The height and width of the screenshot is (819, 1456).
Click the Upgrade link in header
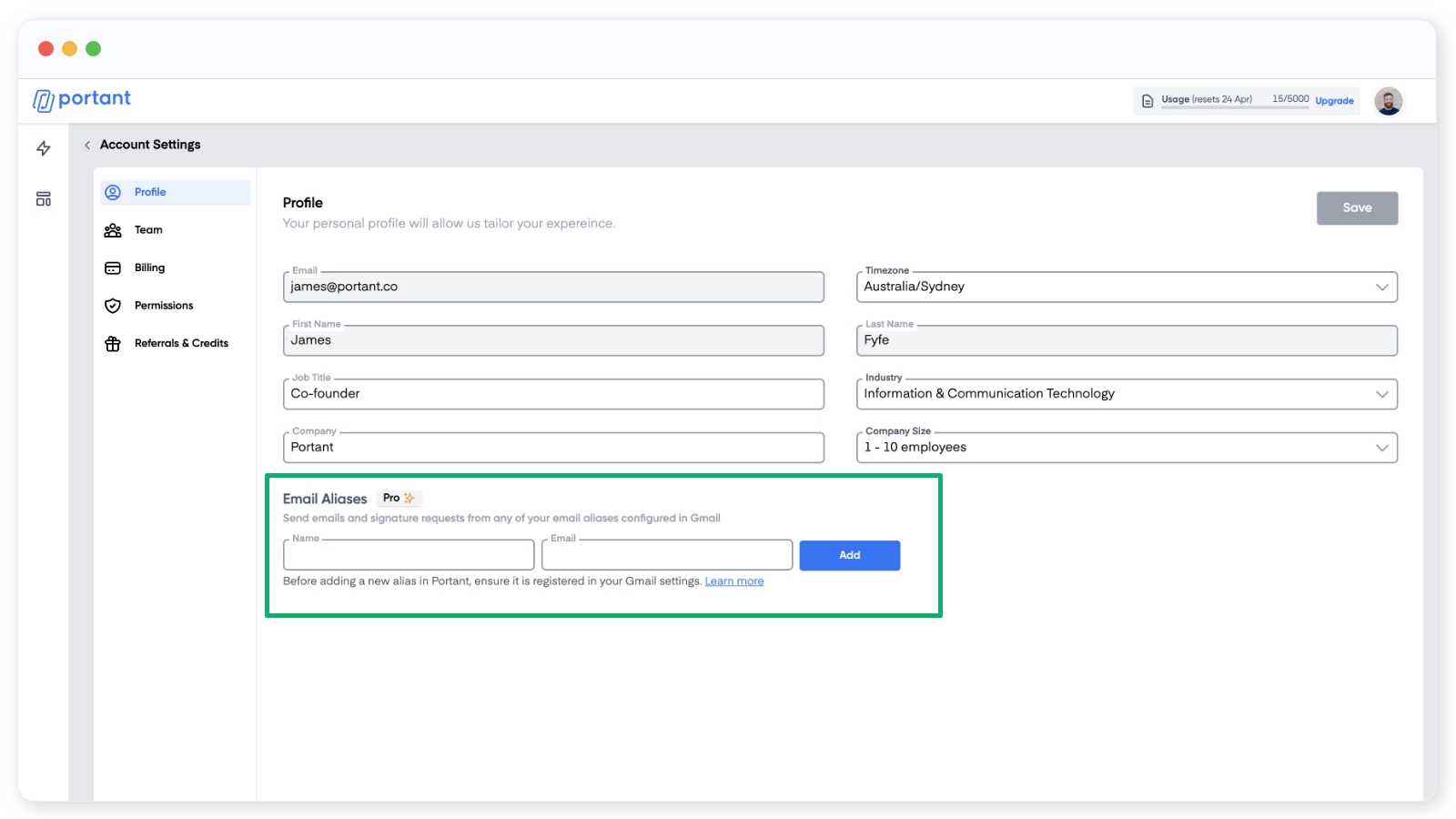[1334, 101]
